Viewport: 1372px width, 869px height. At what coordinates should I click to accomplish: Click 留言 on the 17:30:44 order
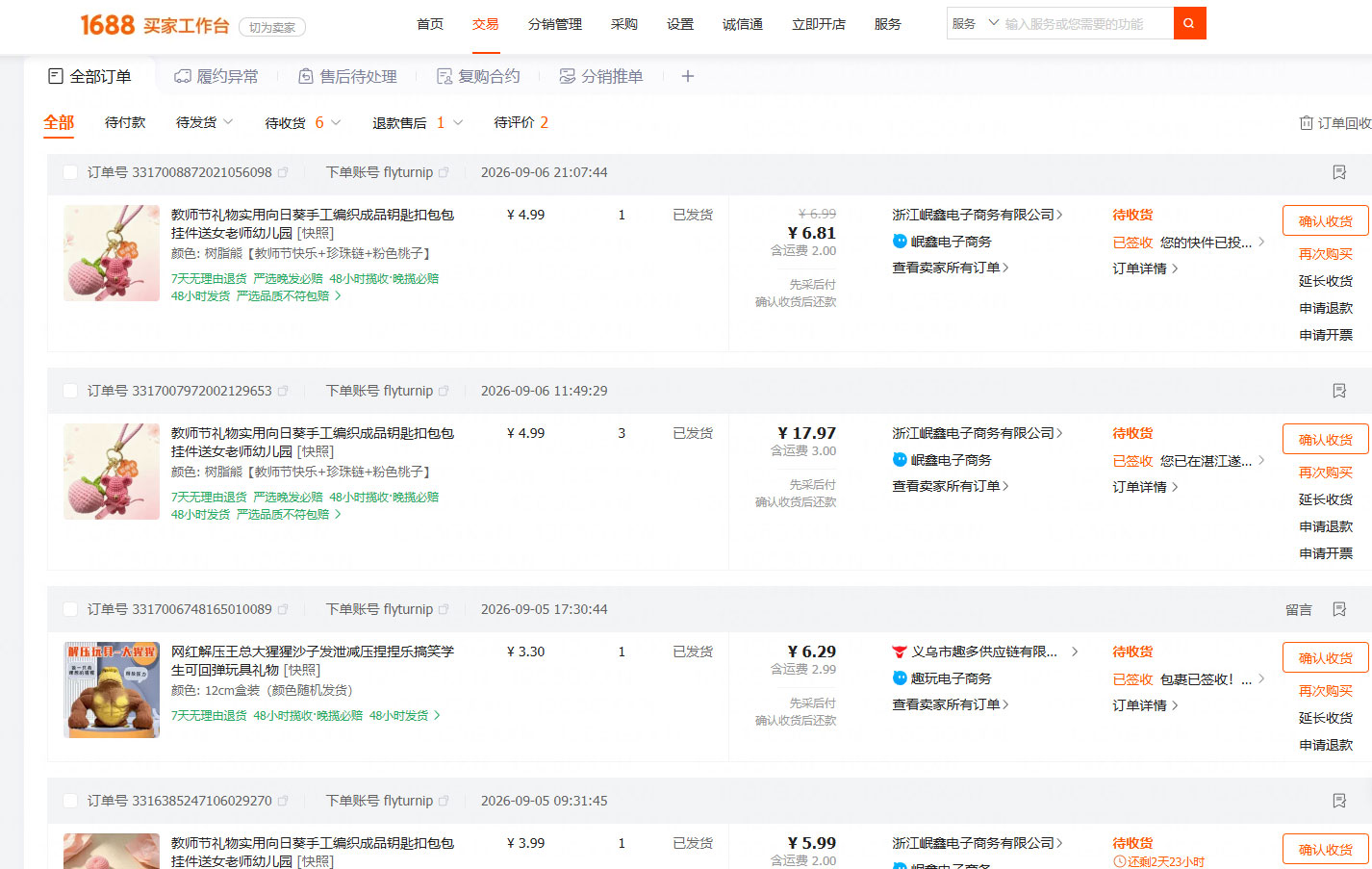click(x=1299, y=609)
